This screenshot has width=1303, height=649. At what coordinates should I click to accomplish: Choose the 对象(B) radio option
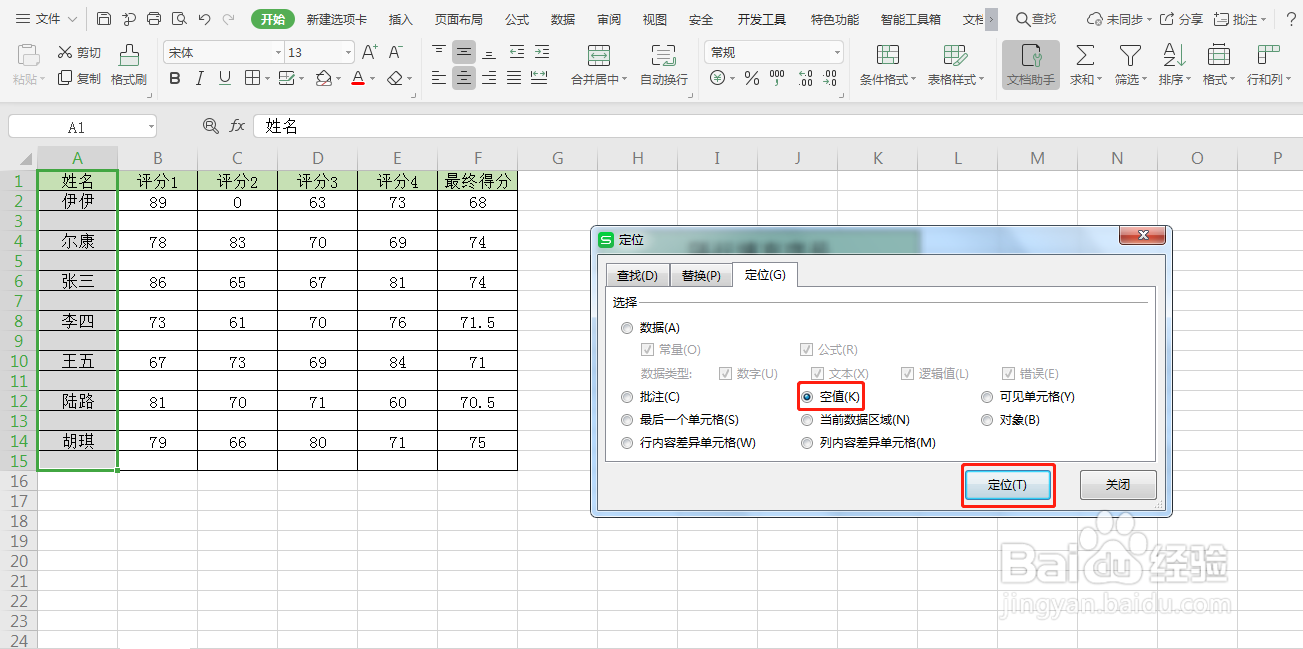985,419
